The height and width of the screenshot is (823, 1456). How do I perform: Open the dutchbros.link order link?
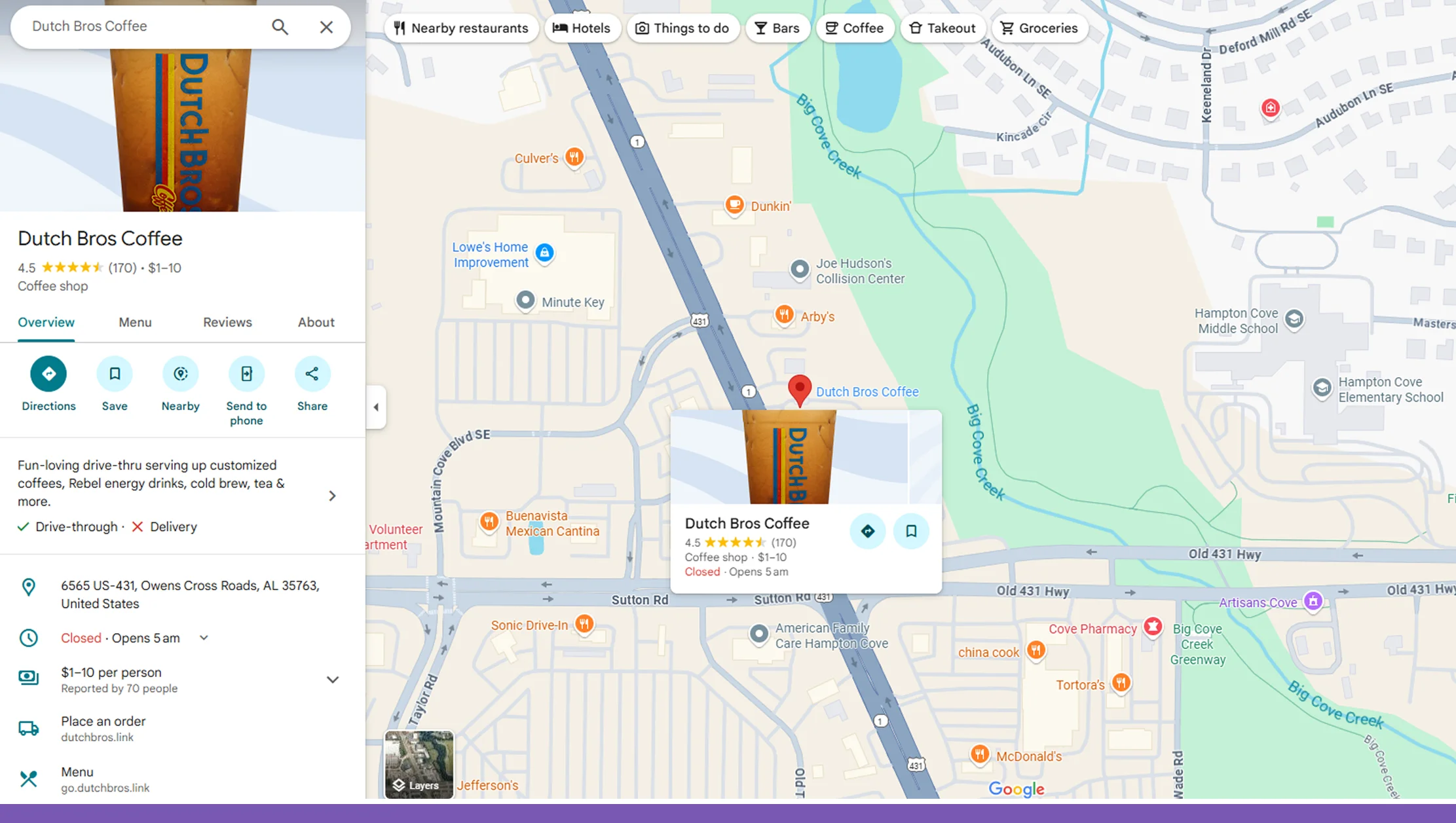(98, 737)
